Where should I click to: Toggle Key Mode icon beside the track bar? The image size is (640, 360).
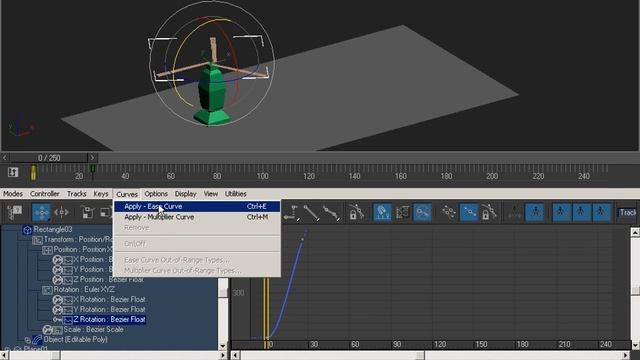pyautogui.click(x=13, y=172)
